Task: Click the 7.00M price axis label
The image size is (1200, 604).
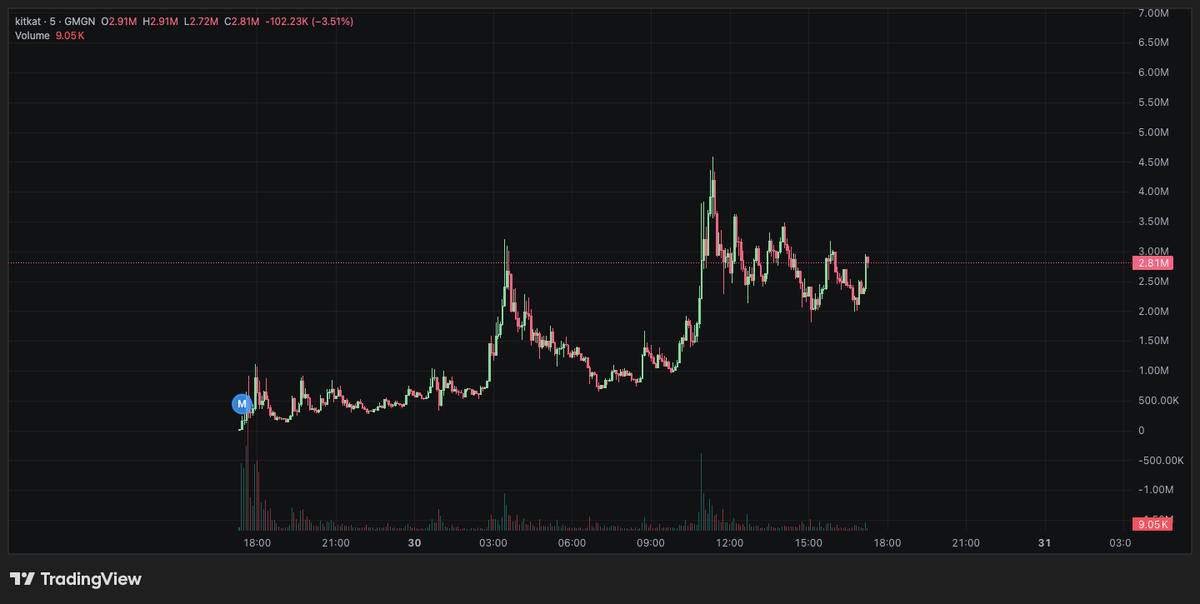Action: (1153, 13)
